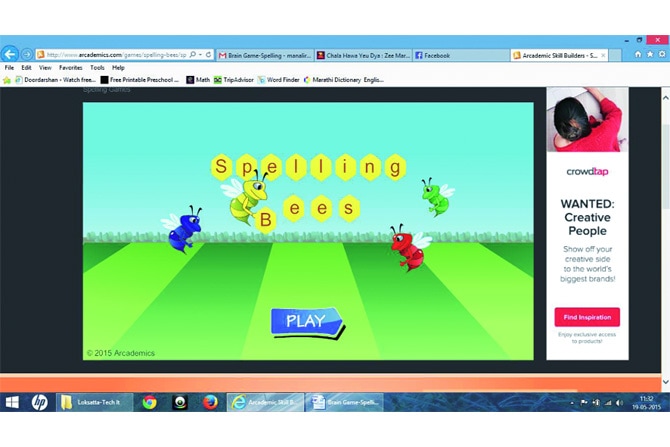
Task: Click the browser Back arrow button
Action: (10, 54)
